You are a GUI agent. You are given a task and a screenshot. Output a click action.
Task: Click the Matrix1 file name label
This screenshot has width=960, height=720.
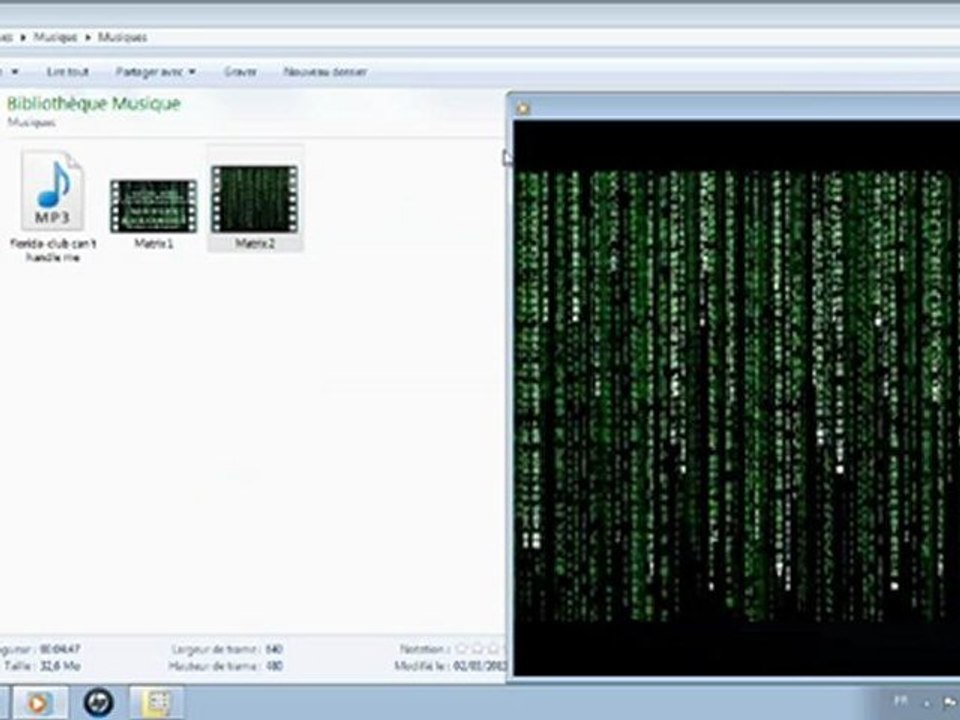(154, 244)
